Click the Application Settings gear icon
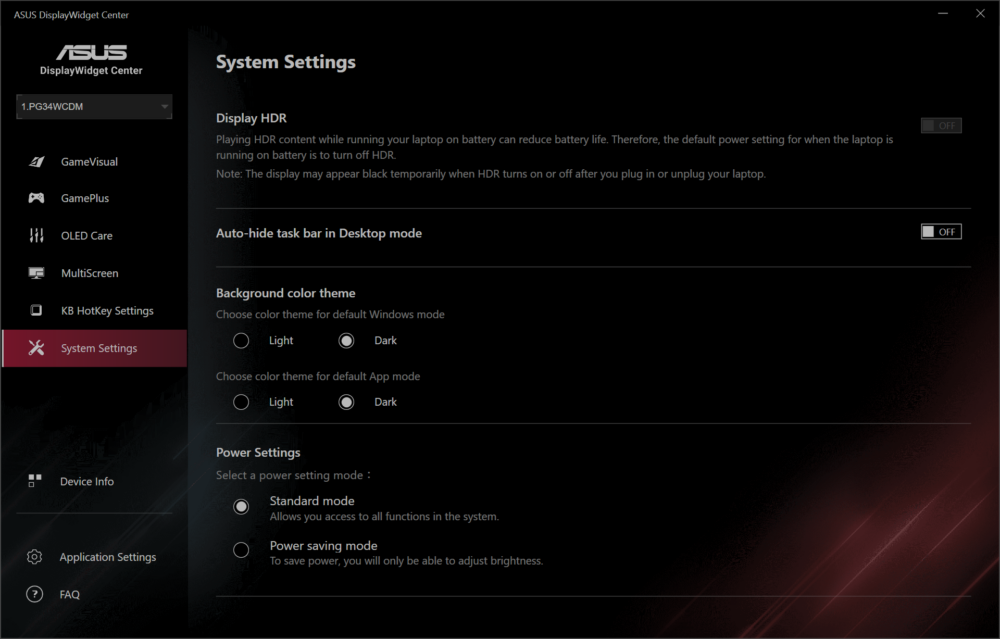The image size is (1000, 639). point(35,557)
